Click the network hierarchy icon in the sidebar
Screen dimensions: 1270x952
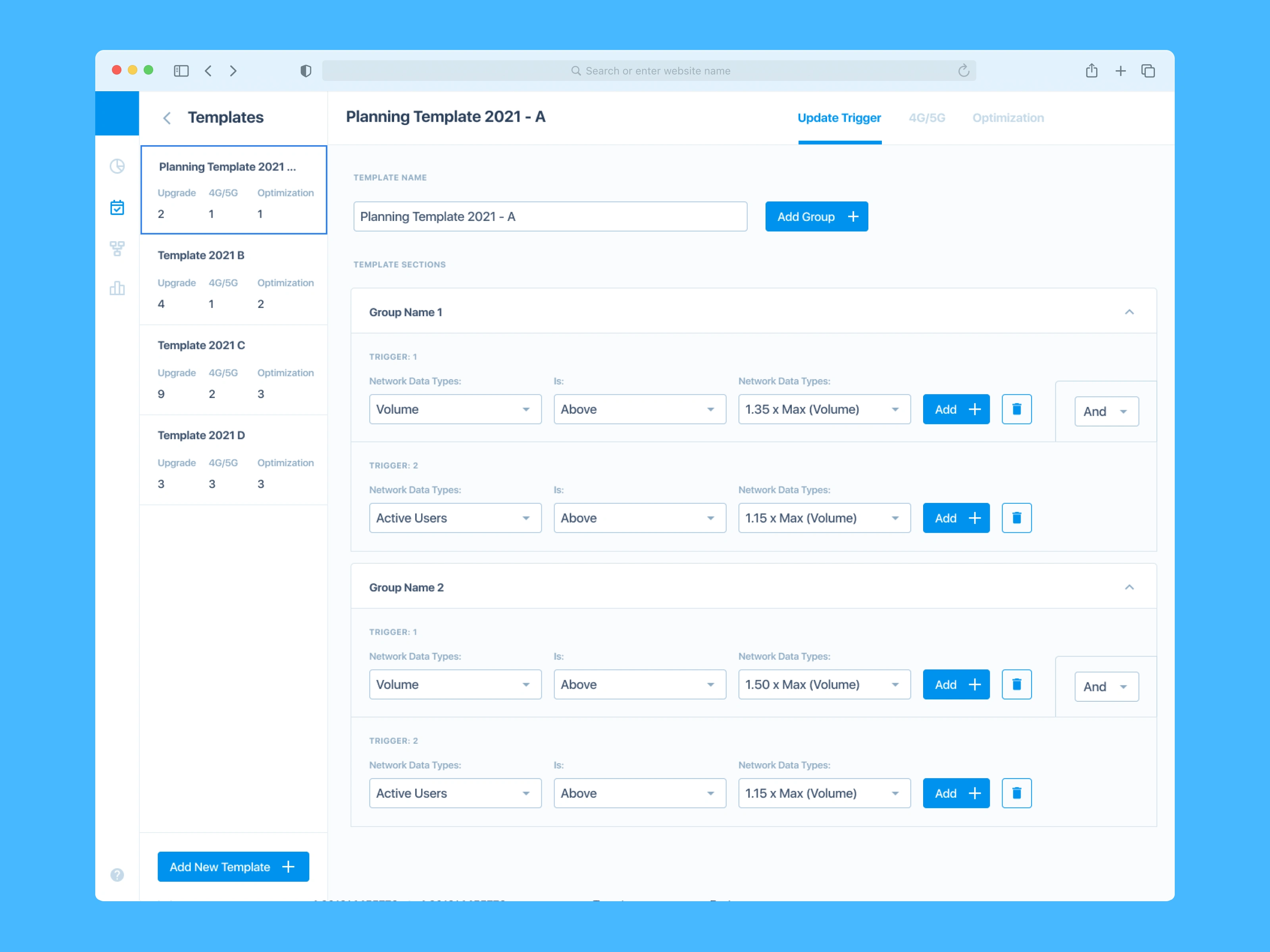click(117, 248)
